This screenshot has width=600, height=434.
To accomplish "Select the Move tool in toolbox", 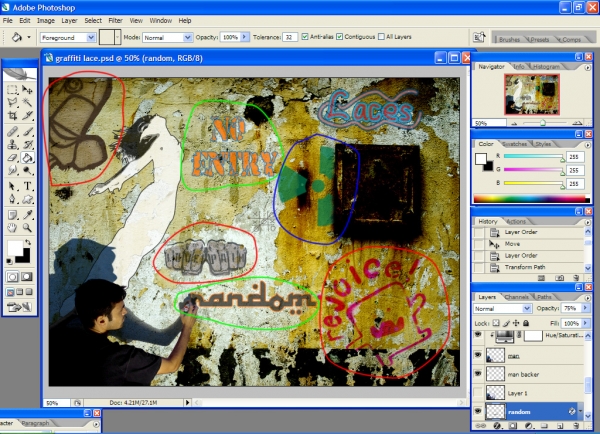I will [x=27, y=90].
